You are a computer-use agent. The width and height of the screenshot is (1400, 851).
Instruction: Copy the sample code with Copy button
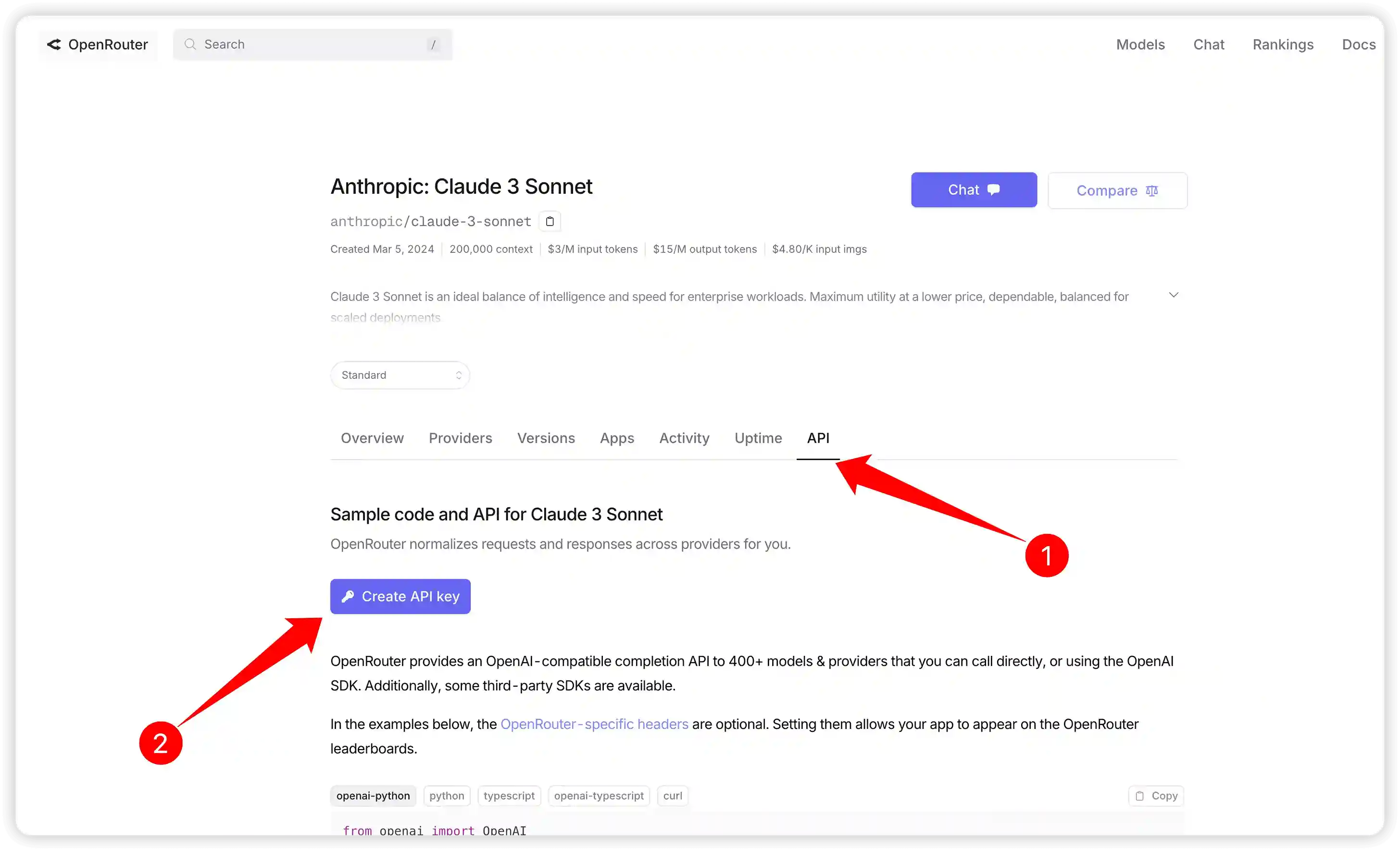pos(1156,796)
